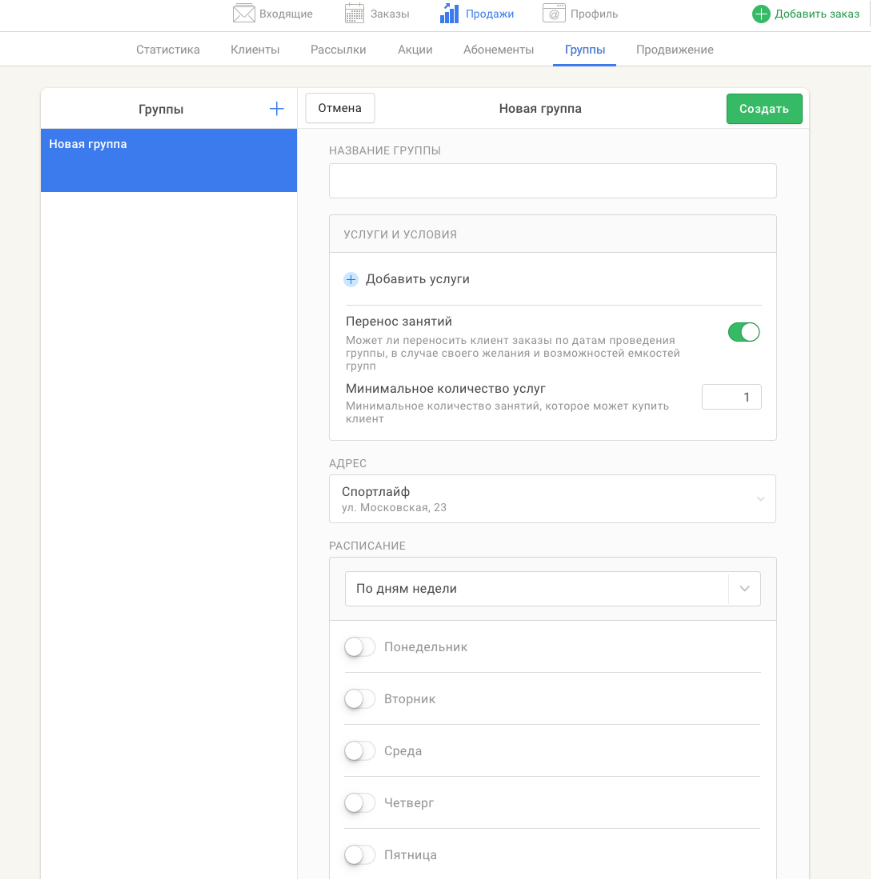Open the Спортлайф address dropdown
Image resolution: width=871 pixels, height=879 pixels.
(552, 499)
